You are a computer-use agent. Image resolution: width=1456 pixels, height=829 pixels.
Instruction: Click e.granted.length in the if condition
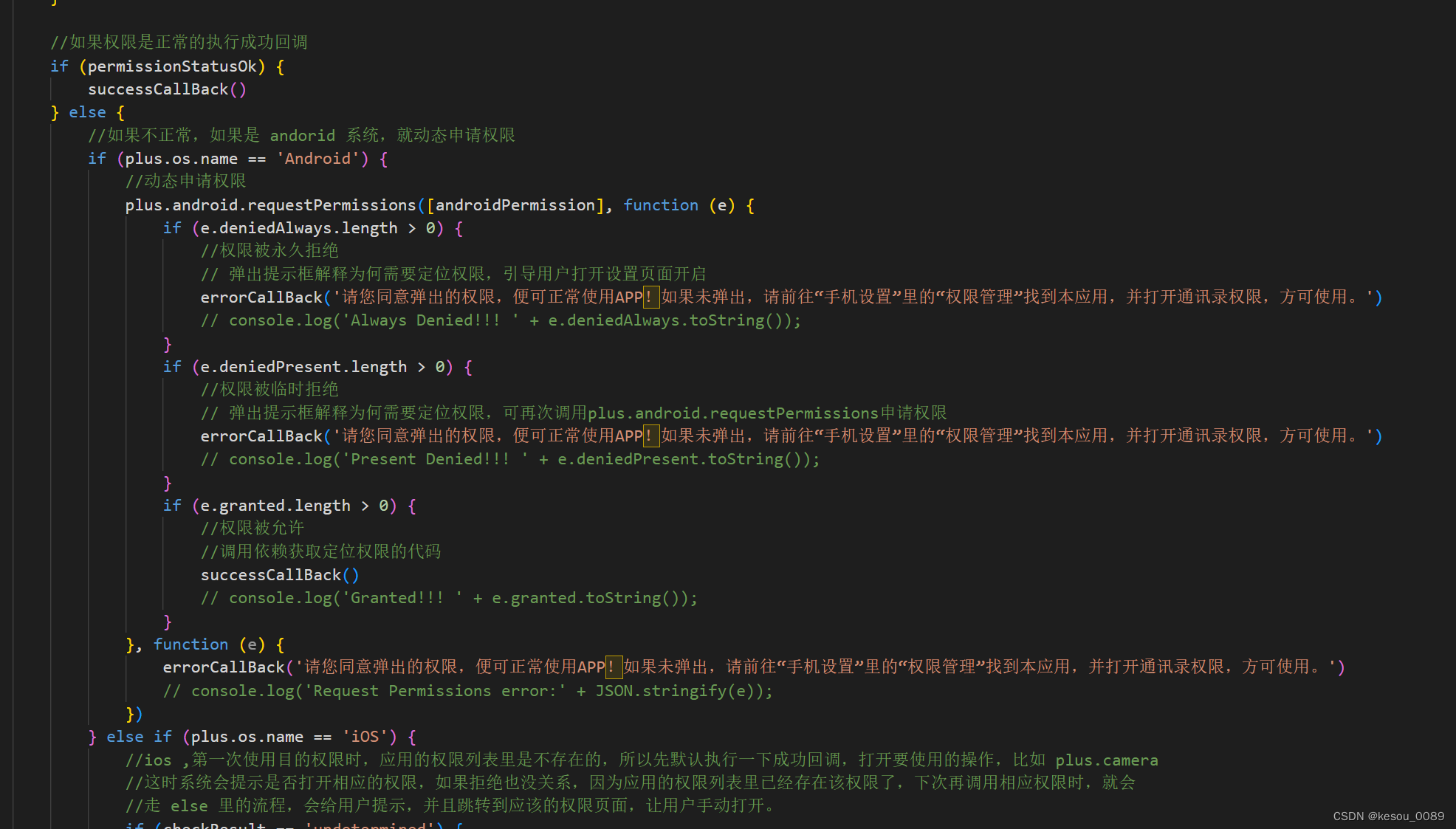coord(275,506)
